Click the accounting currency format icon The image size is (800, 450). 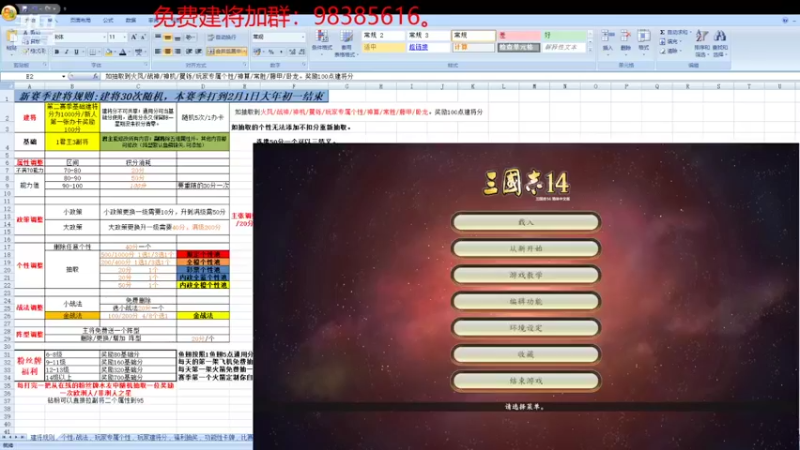click(x=258, y=52)
